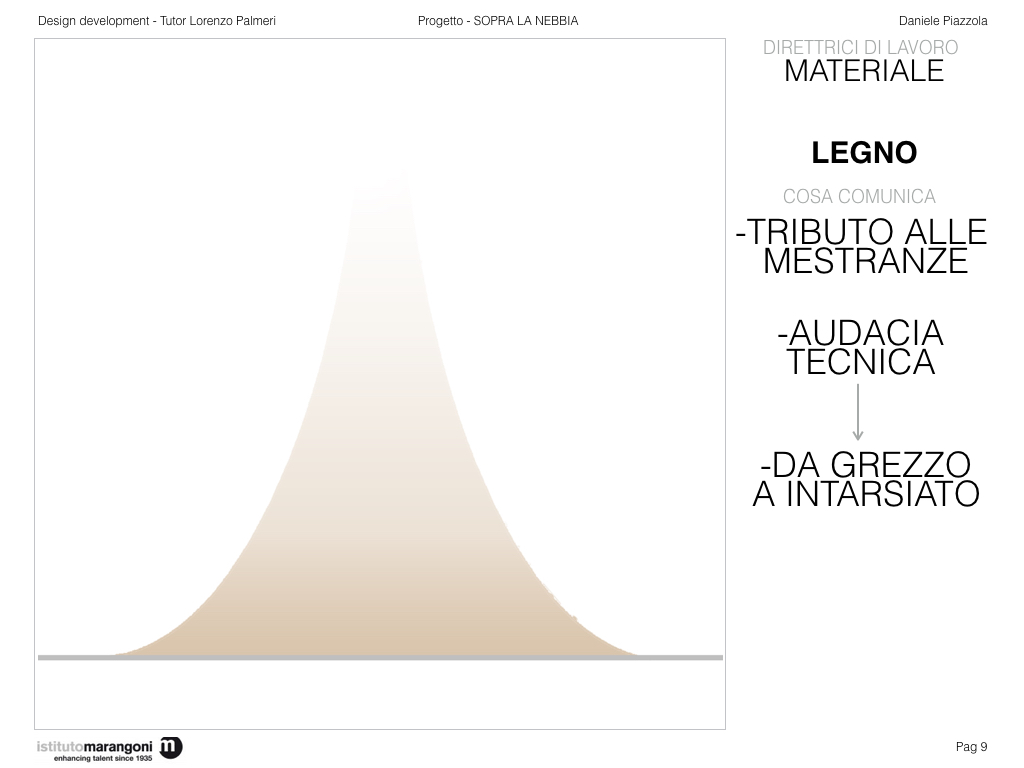
Task: Click the Pag 9 page number
Action: coord(971,747)
